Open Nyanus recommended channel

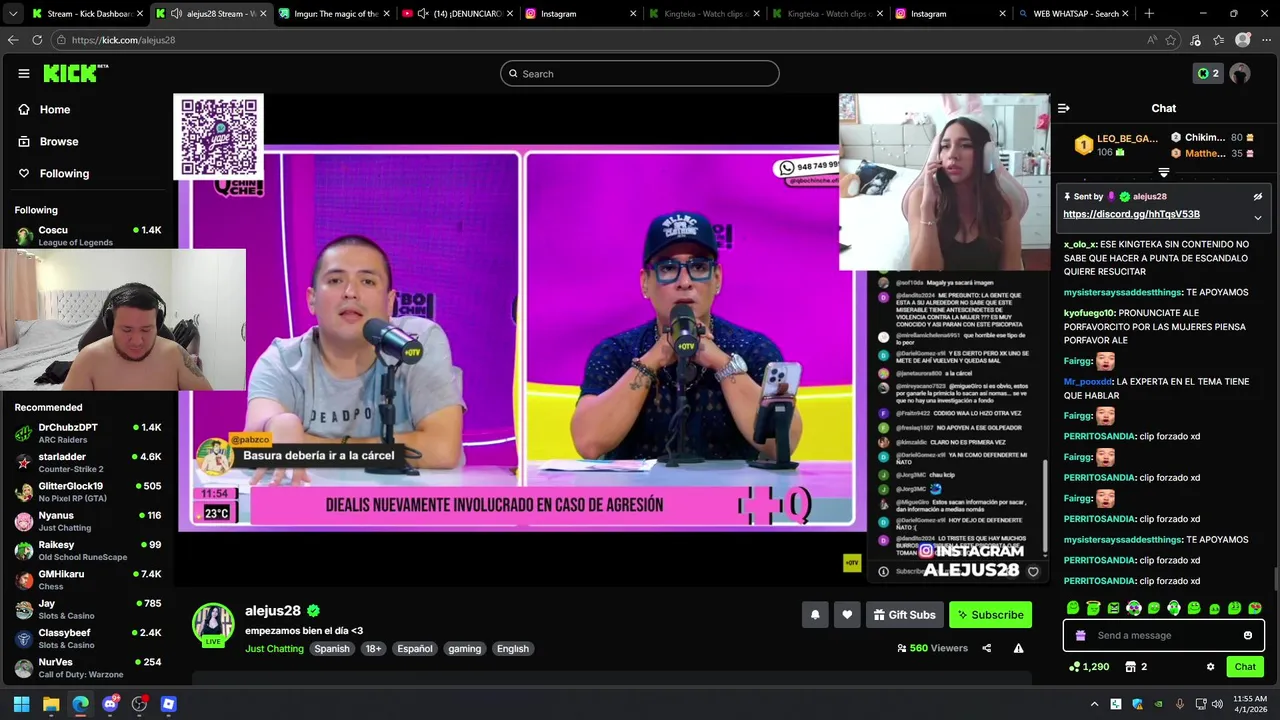click(88, 521)
